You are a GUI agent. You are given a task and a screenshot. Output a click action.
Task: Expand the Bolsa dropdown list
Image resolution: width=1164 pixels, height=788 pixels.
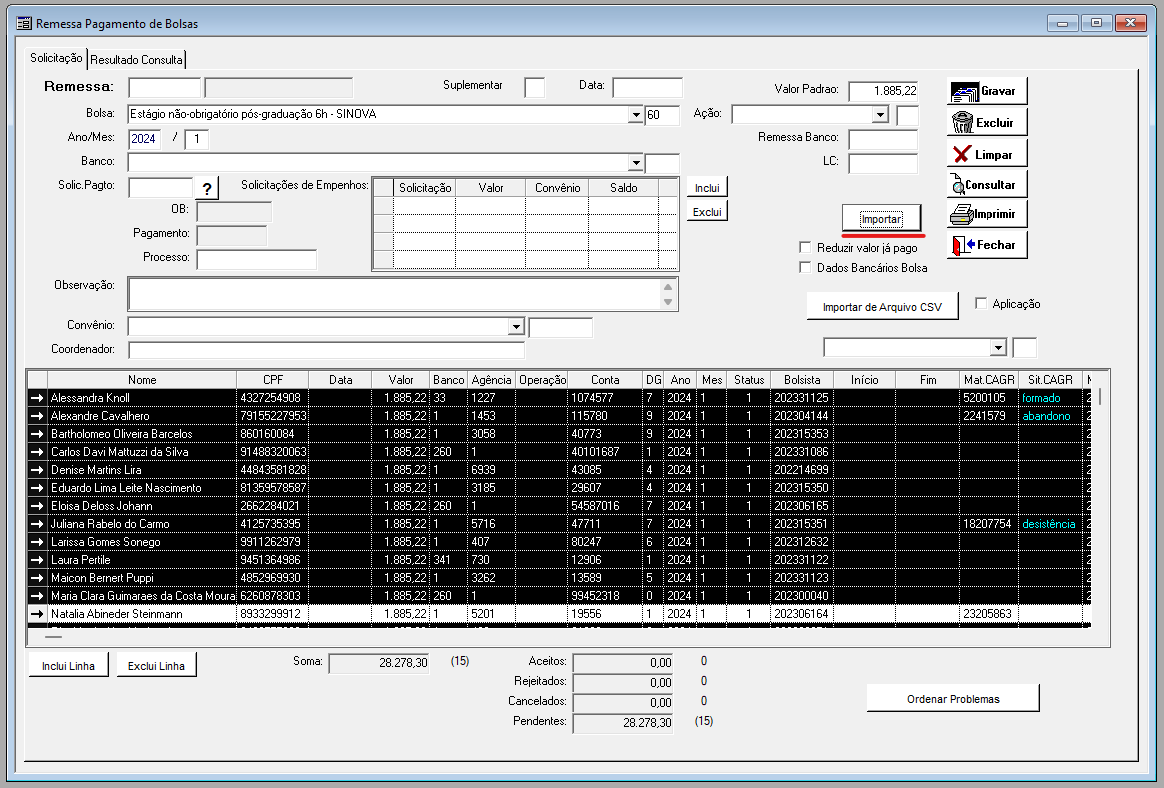click(x=635, y=115)
